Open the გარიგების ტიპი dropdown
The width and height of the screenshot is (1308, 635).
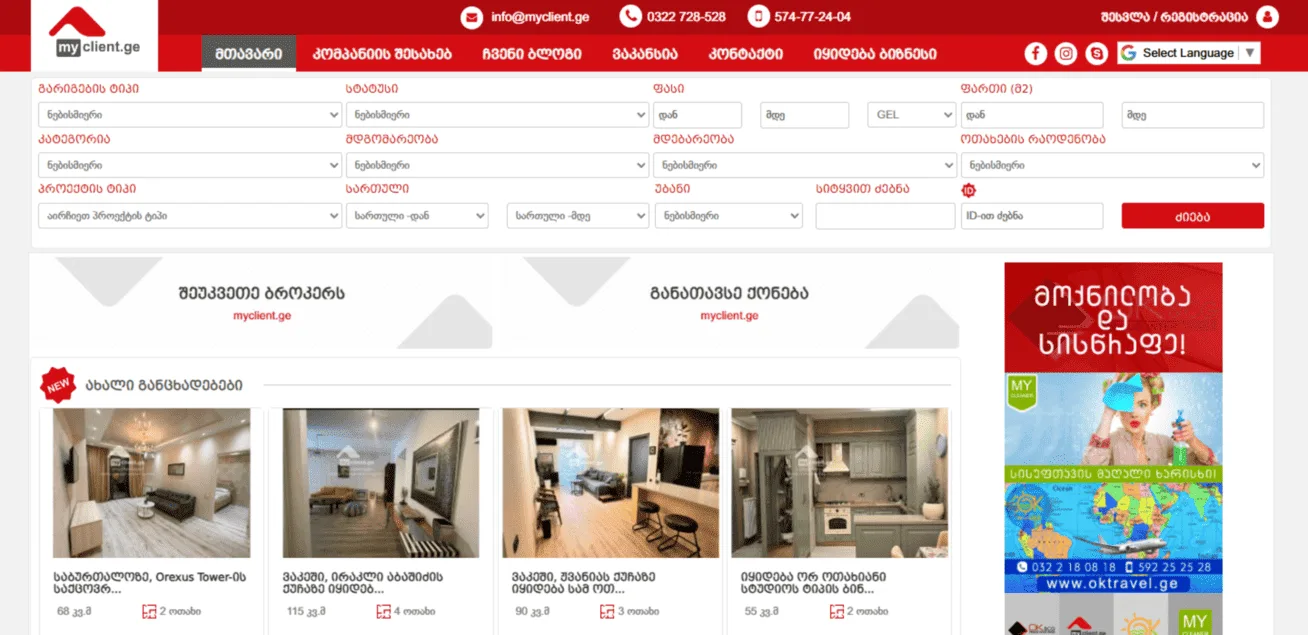(x=190, y=115)
